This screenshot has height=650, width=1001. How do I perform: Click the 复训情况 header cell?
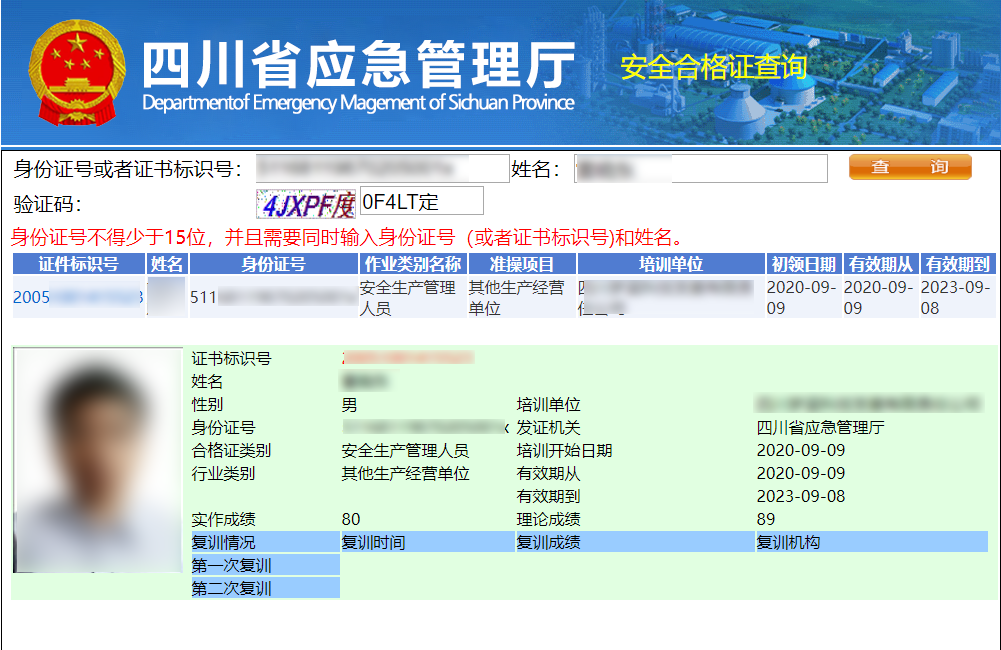pos(266,542)
